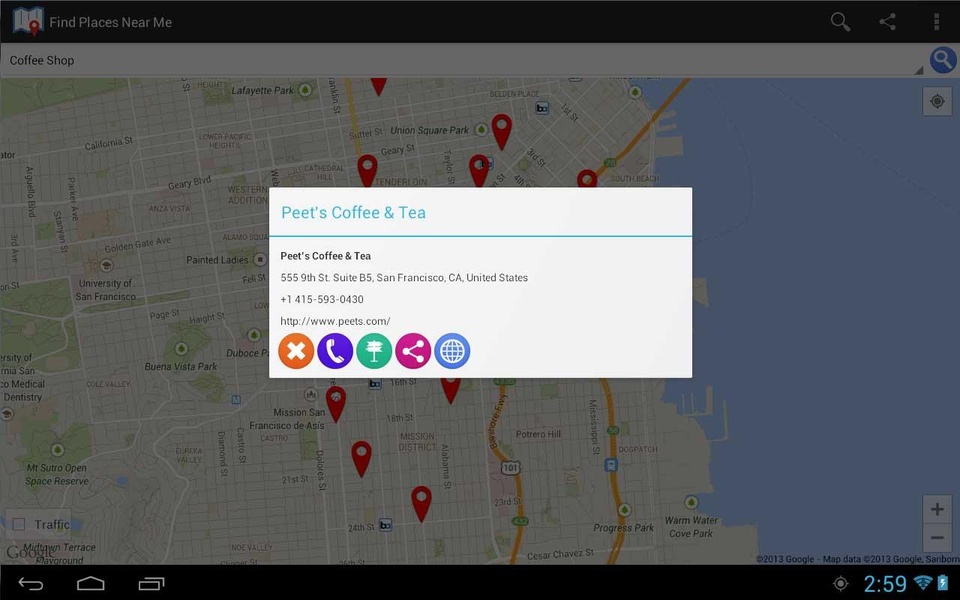960x600 pixels.
Task: Tap the Find Places Near Me app icon
Action: tap(28, 21)
